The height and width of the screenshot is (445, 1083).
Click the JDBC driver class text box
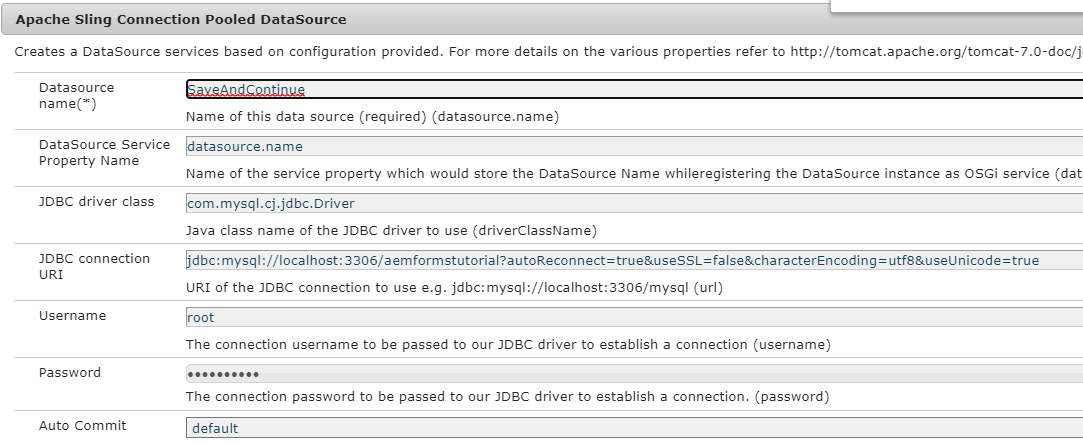pyautogui.click(x=633, y=203)
